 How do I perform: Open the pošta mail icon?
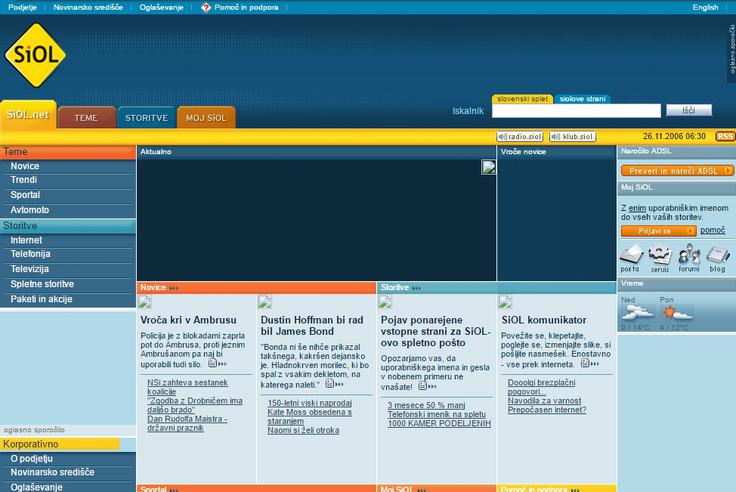pos(631,257)
